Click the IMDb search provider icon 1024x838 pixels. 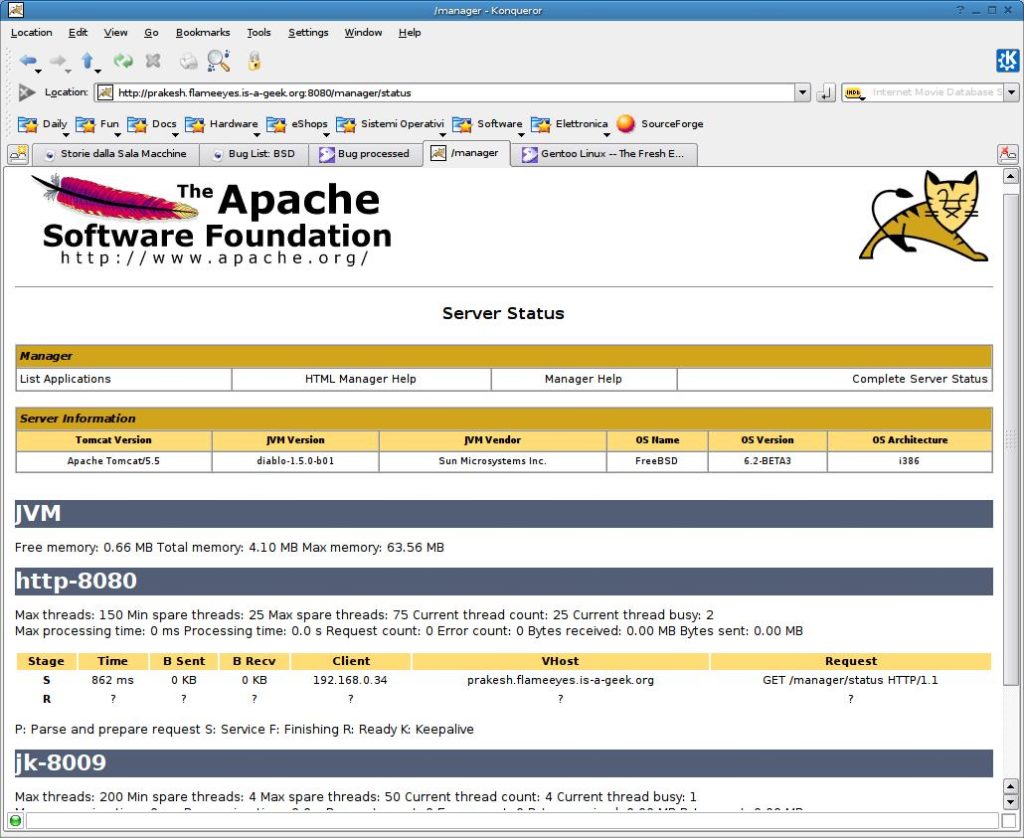853,93
